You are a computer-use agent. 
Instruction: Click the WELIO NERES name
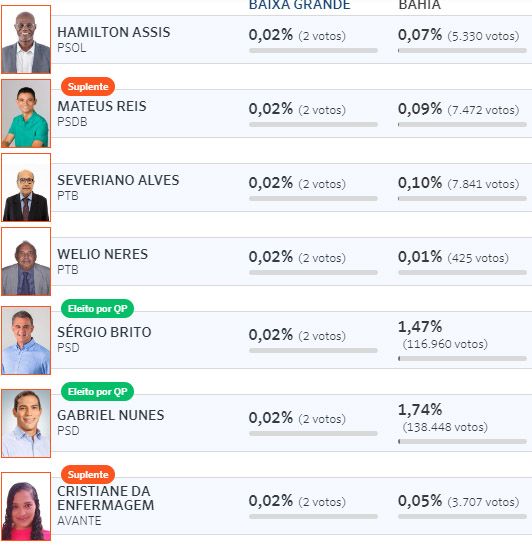[103, 254]
